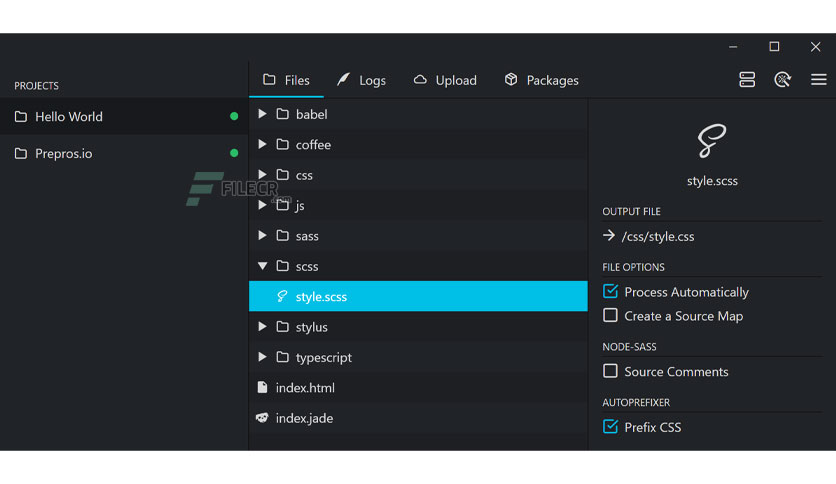Click the large Sass logo in details panel
This screenshot has width=836, height=484.
coord(712,141)
